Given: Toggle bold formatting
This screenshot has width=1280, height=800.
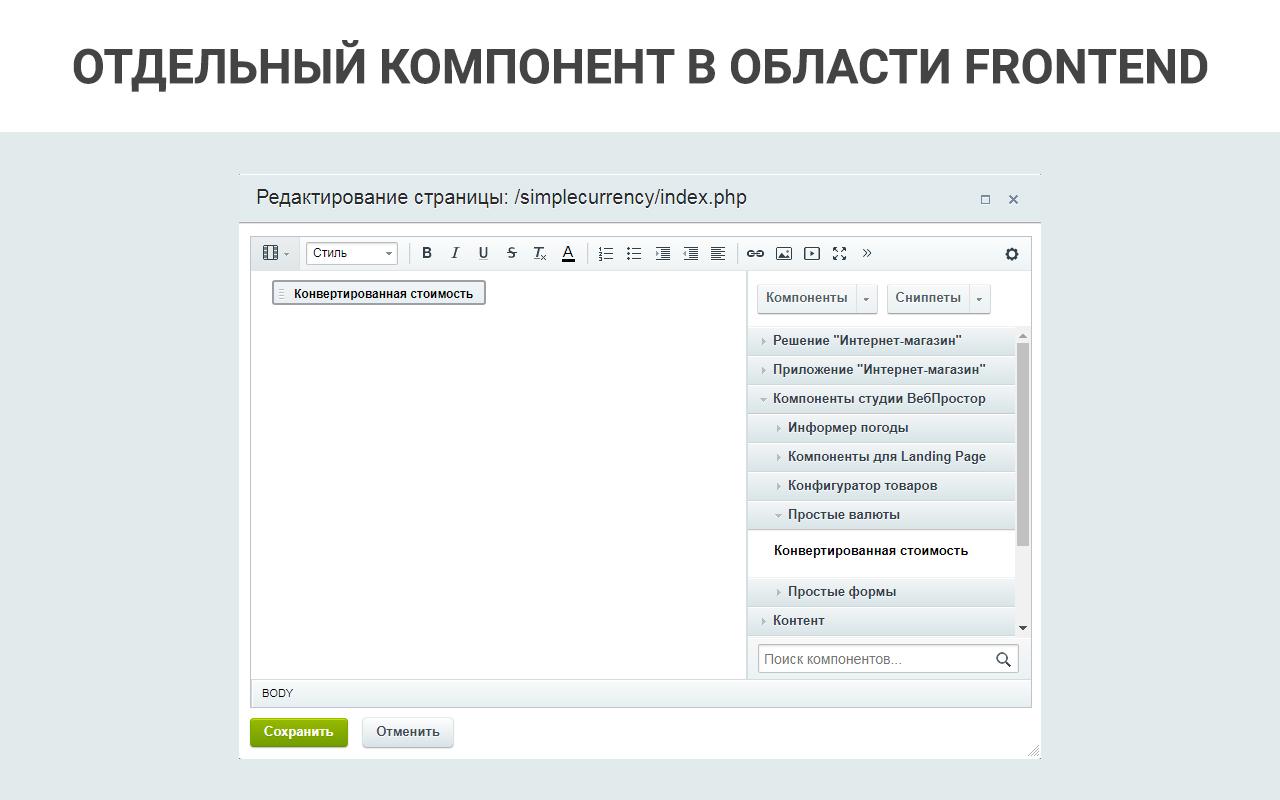Looking at the screenshot, I should (427, 253).
